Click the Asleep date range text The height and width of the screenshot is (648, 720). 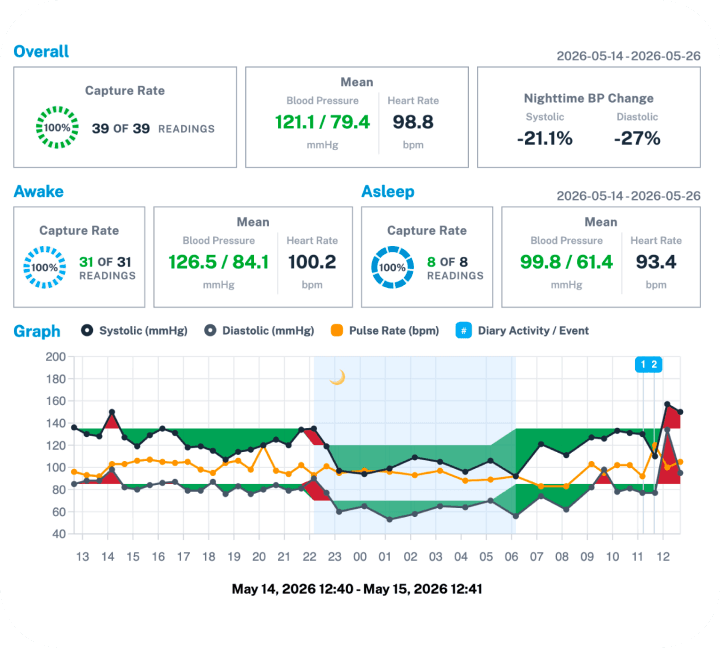pyautogui.click(x=629, y=196)
